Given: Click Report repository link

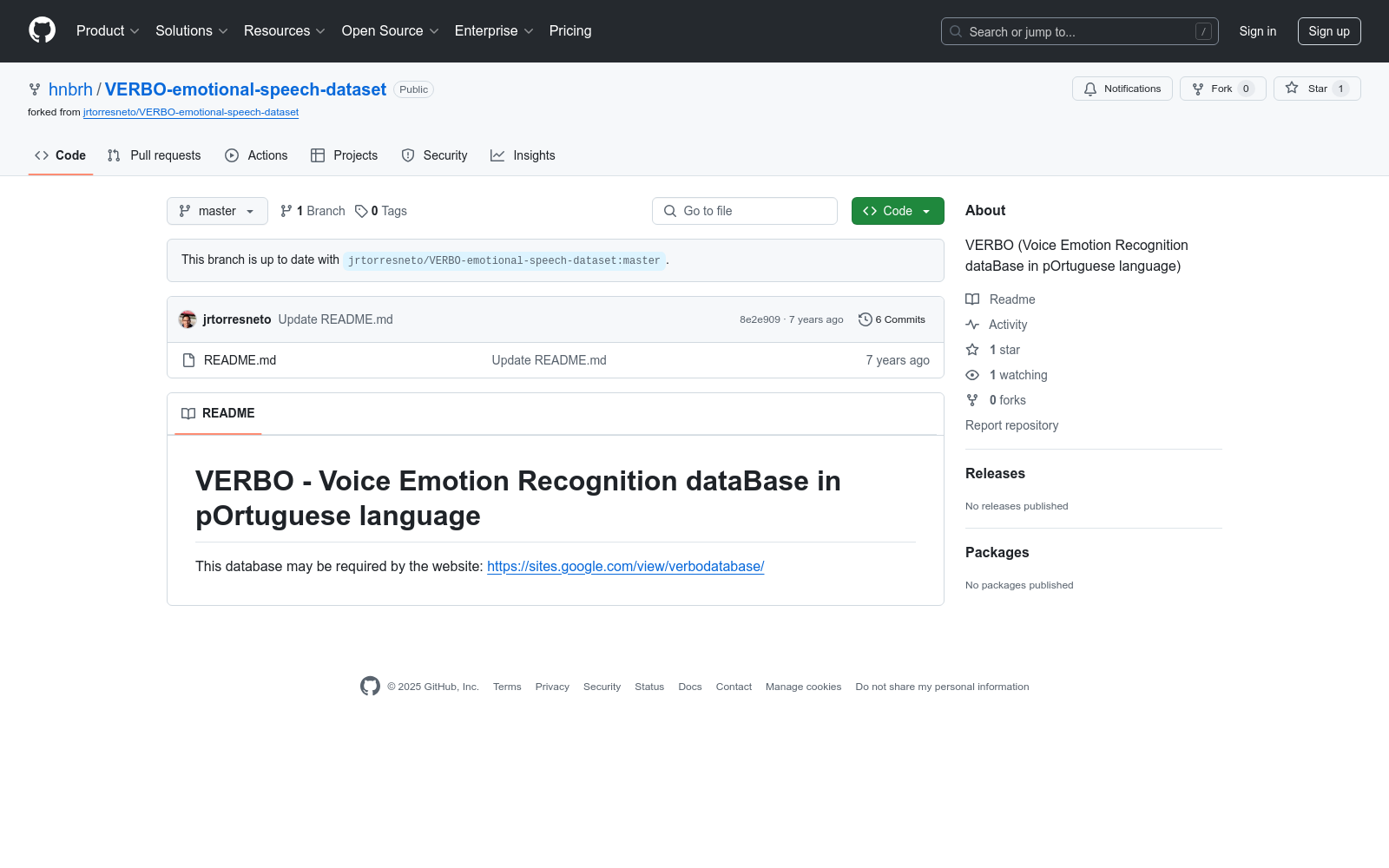Looking at the screenshot, I should (1011, 425).
